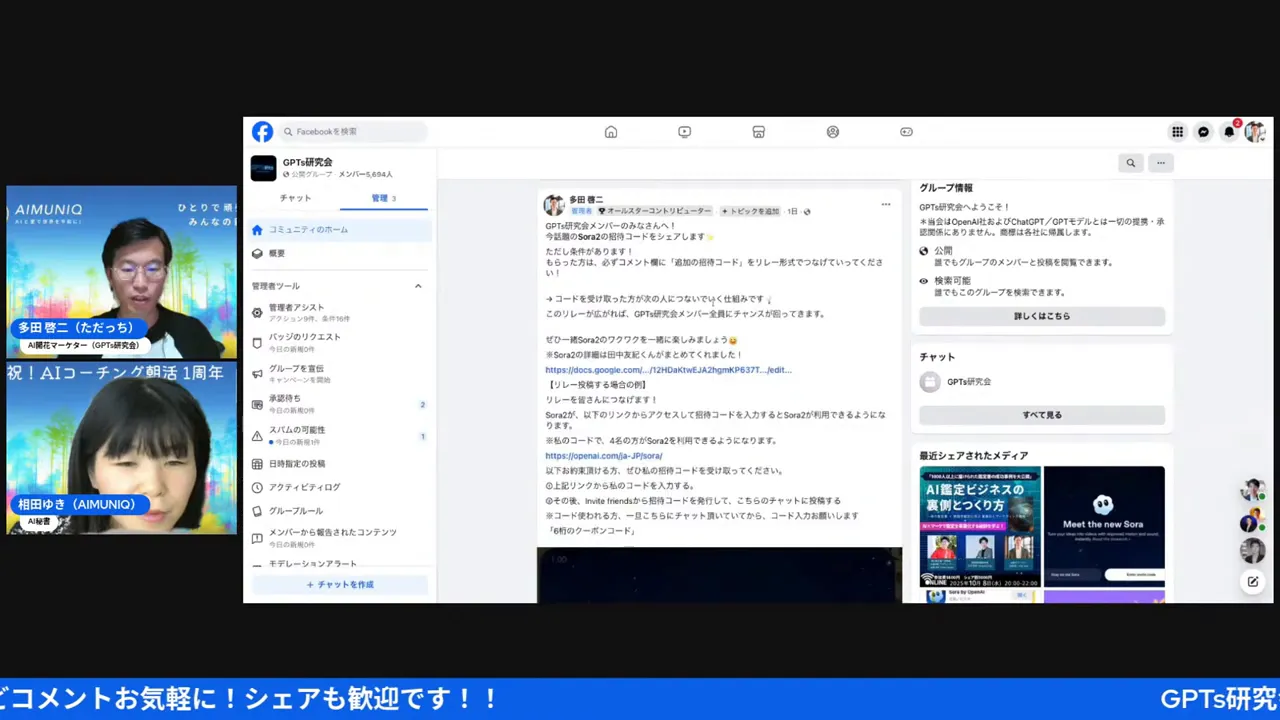Collapse the 管理者ツール section
The height and width of the screenshot is (720, 1280).
click(x=418, y=286)
